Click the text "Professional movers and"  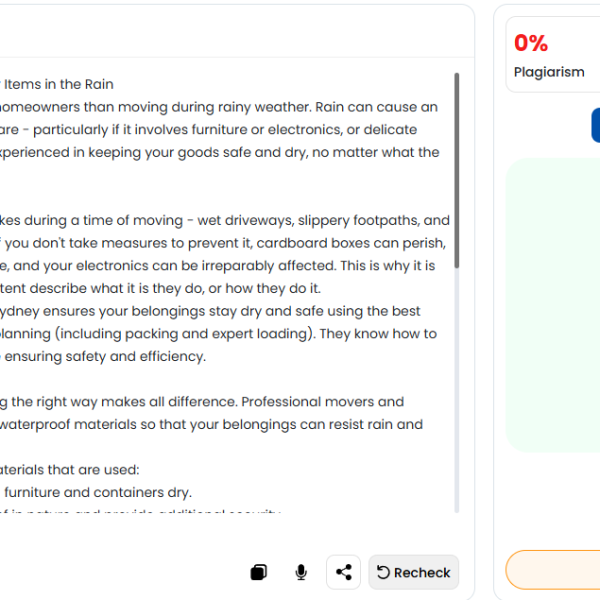click(x=323, y=402)
